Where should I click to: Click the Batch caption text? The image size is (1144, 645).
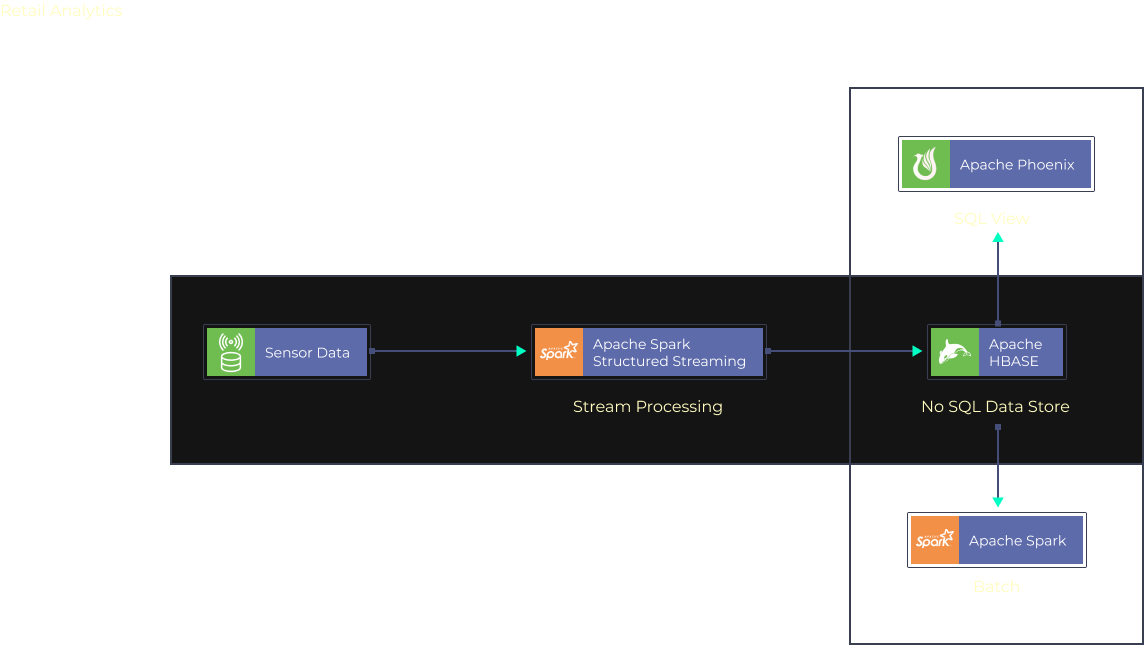(x=996, y=586)
